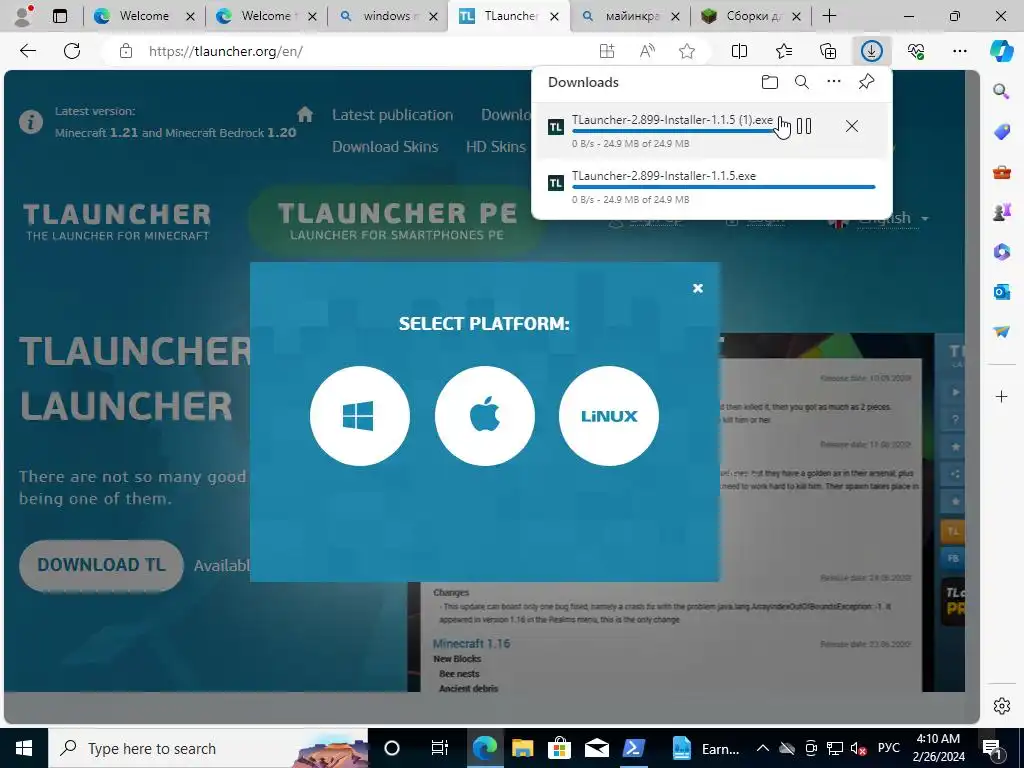Open Drop paper plane in sidebar
This screenshot has height=768, width=1024.
(x=1001, y=332)
